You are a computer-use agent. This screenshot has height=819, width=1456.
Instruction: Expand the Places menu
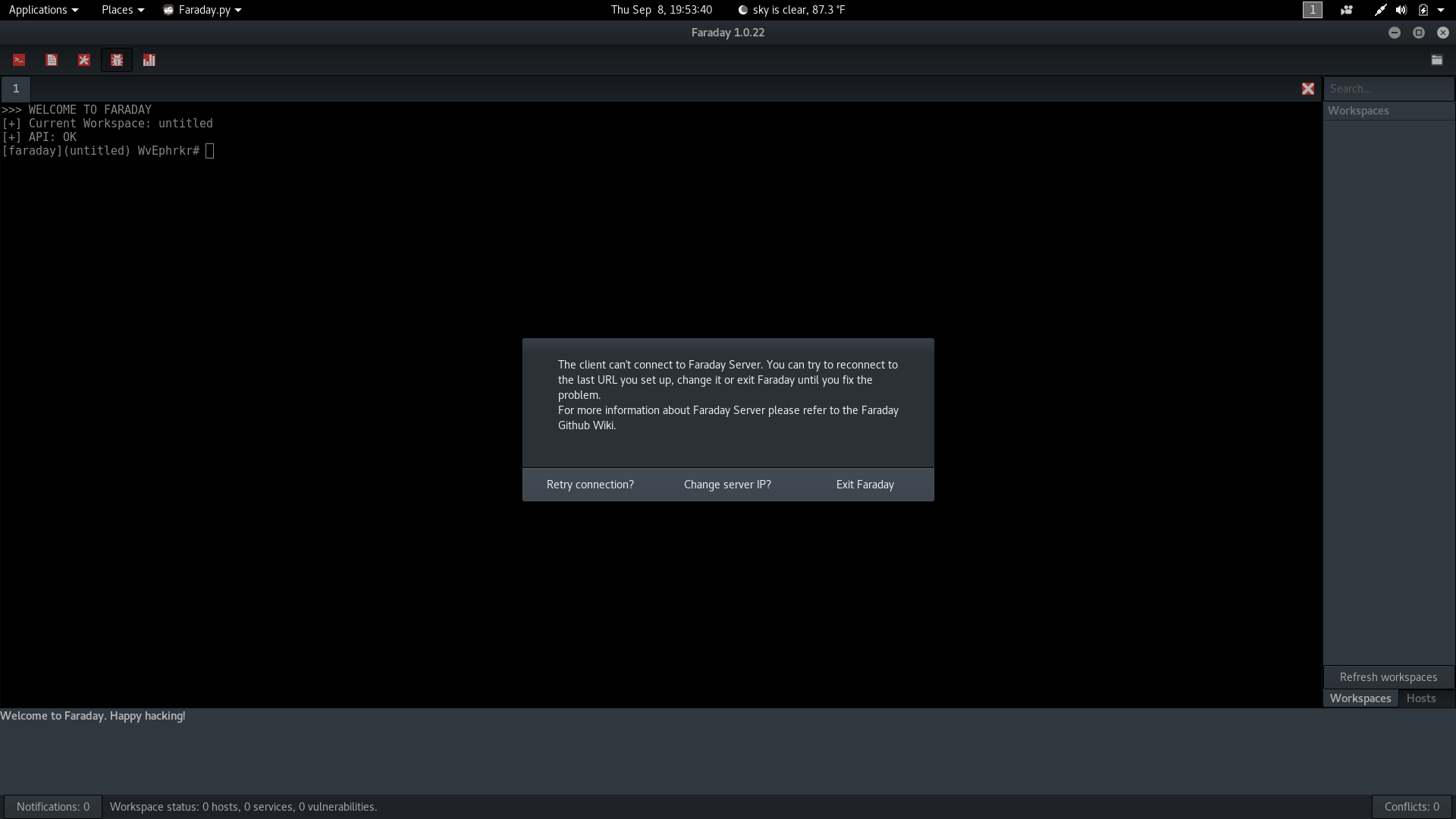tap(122, 10)
